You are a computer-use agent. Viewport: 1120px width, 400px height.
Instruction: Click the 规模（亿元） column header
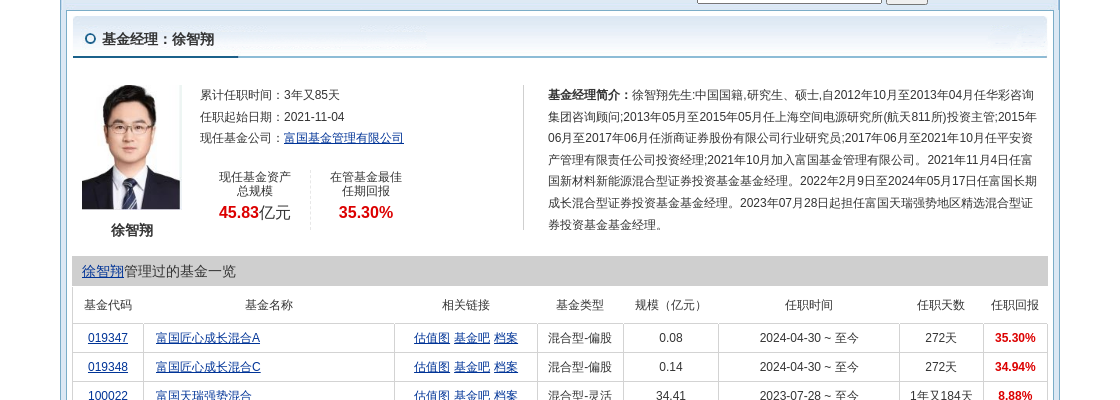671,305
